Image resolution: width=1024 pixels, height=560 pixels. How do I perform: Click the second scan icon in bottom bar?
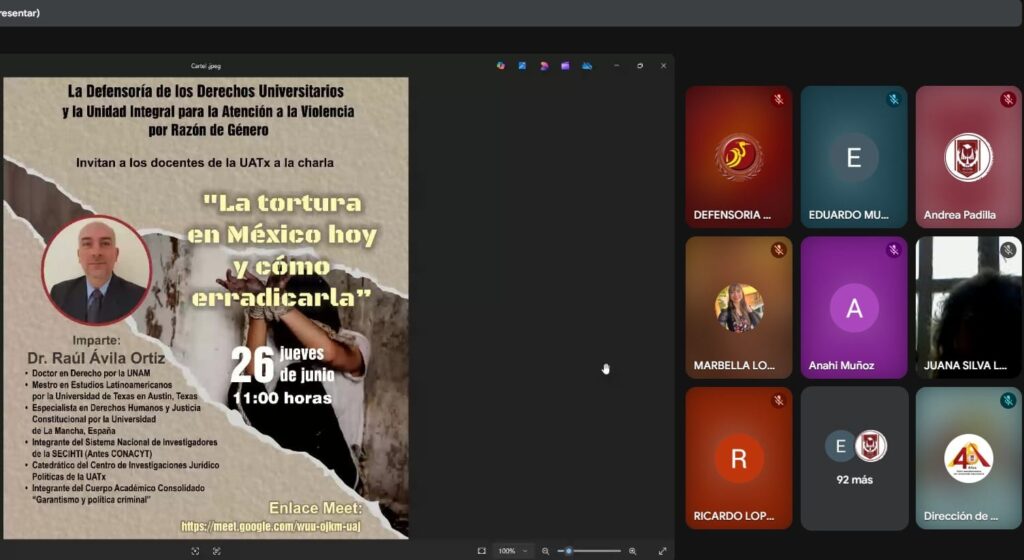click(x=216, y=551)
